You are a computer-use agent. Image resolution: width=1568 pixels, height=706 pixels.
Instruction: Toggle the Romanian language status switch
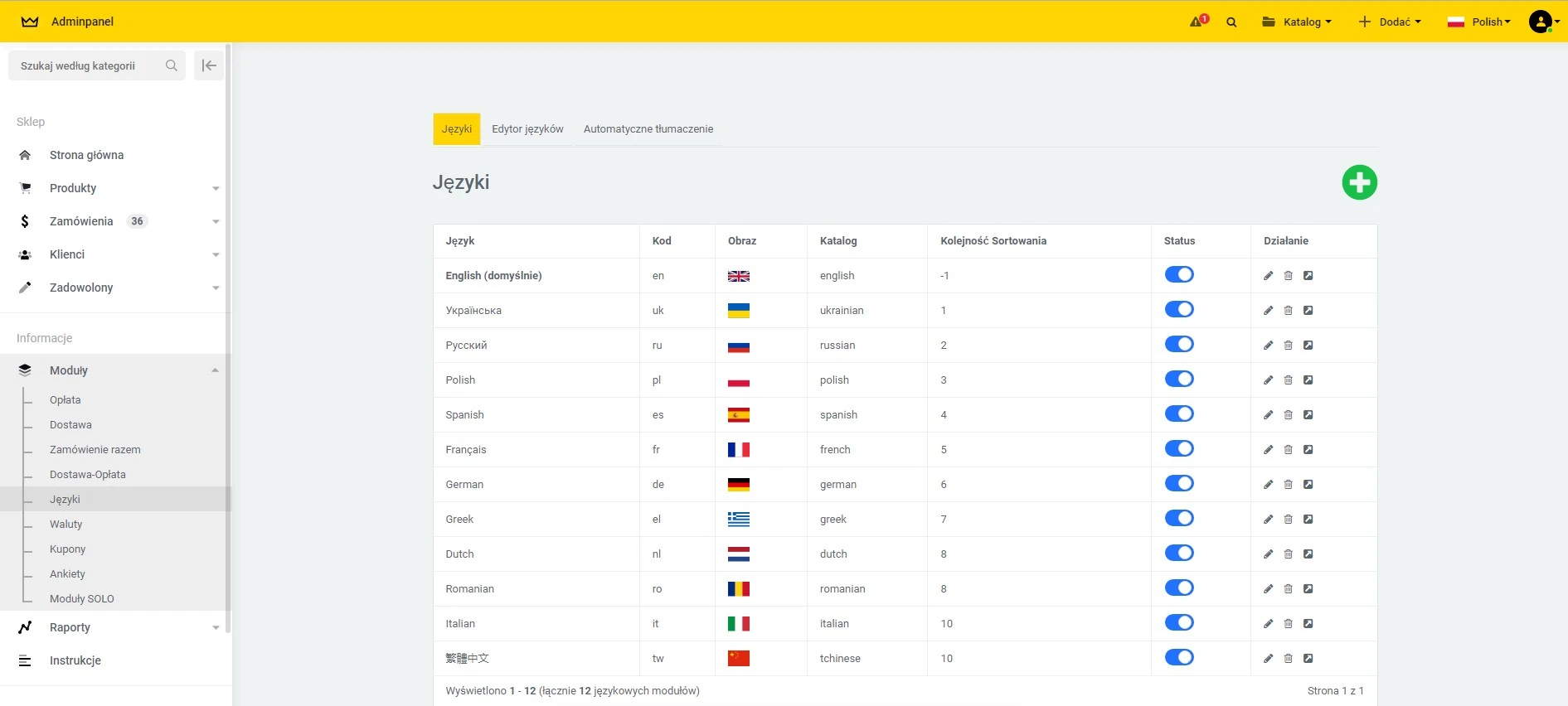pyautogui.click(x=1178, y=588)
